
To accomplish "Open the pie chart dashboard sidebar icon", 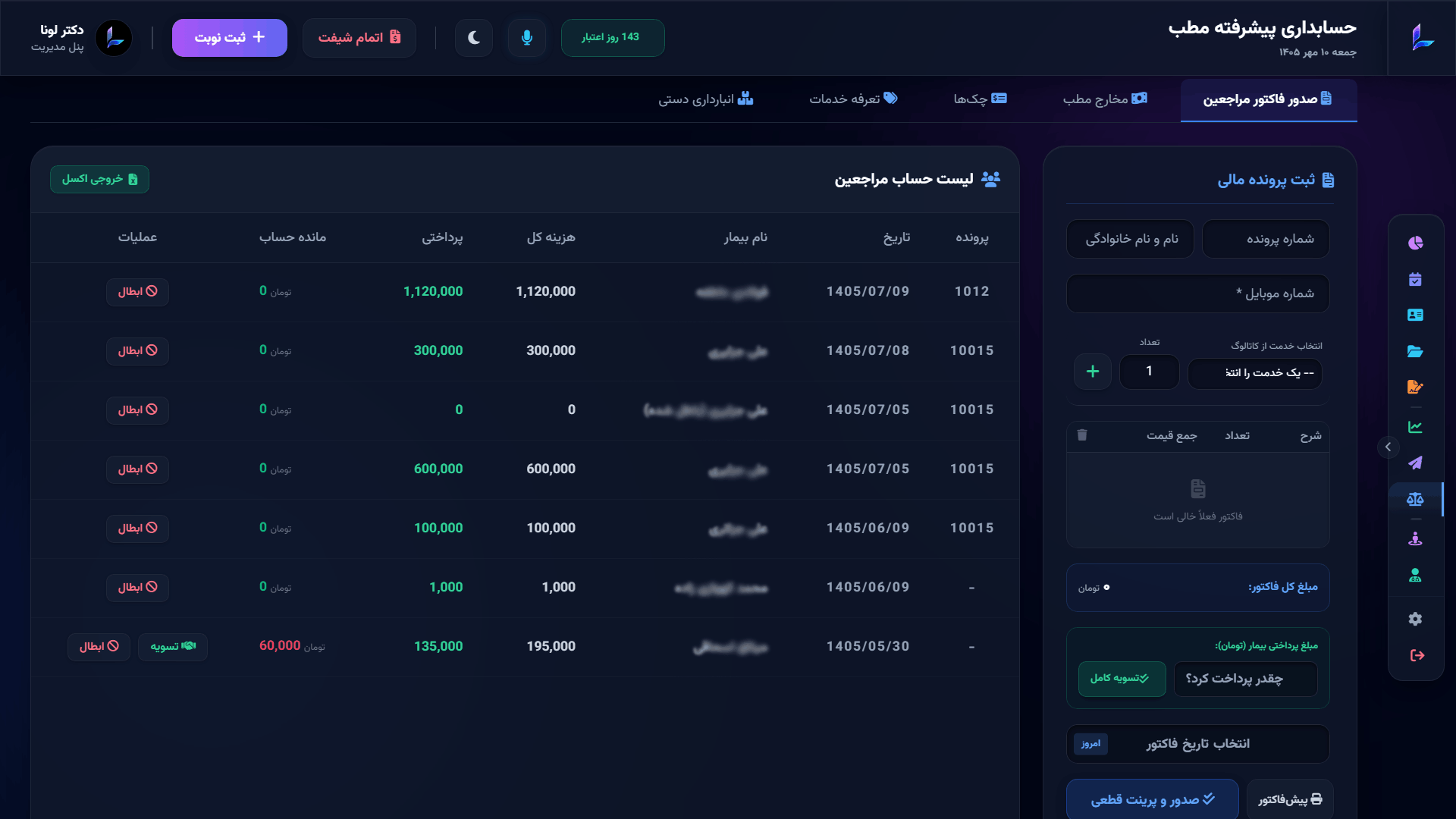I will pyautogui.click(x=1415, y=243).
